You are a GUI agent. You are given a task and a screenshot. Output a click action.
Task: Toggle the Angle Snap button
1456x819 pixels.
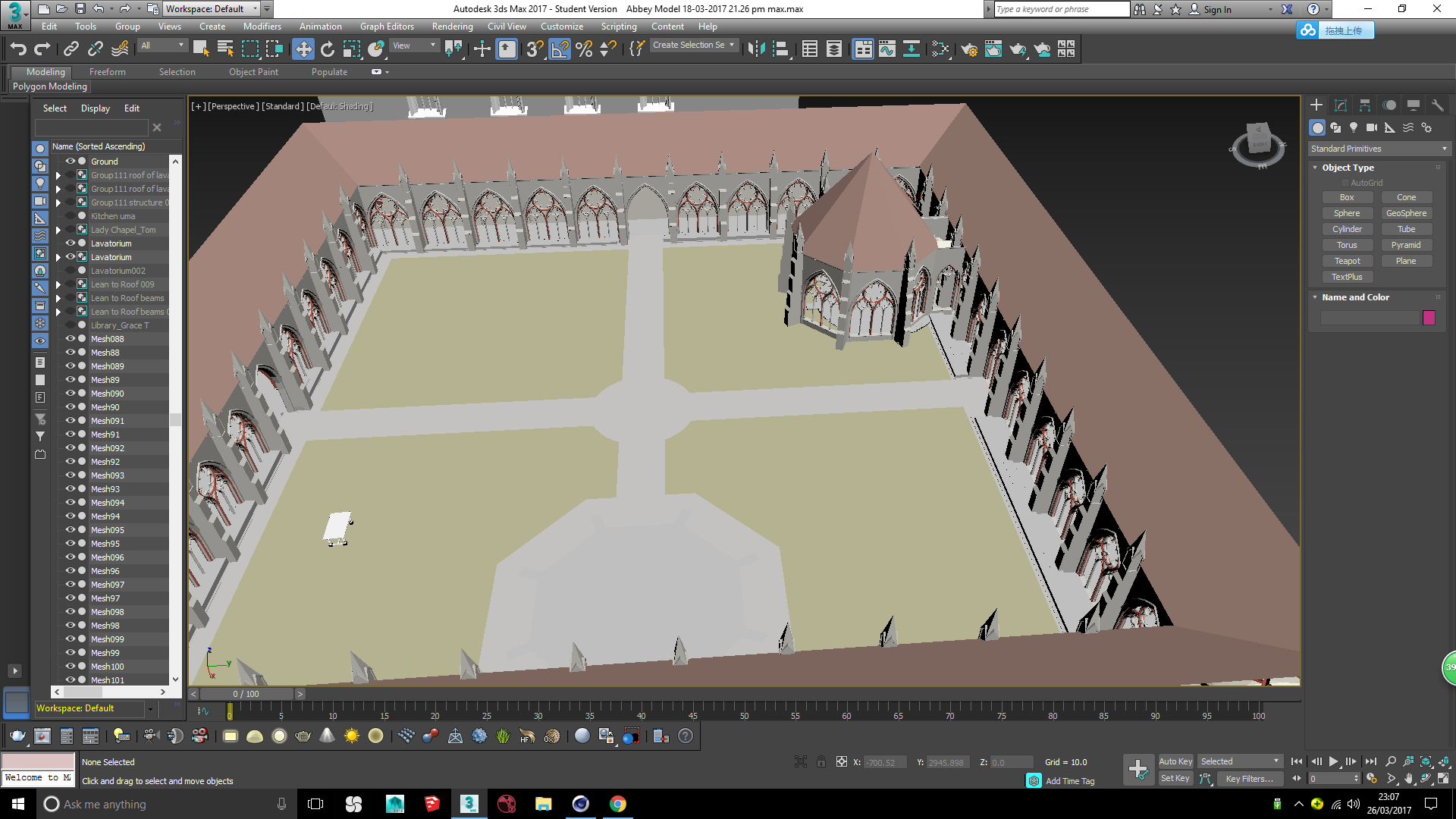tap(560, 49)
